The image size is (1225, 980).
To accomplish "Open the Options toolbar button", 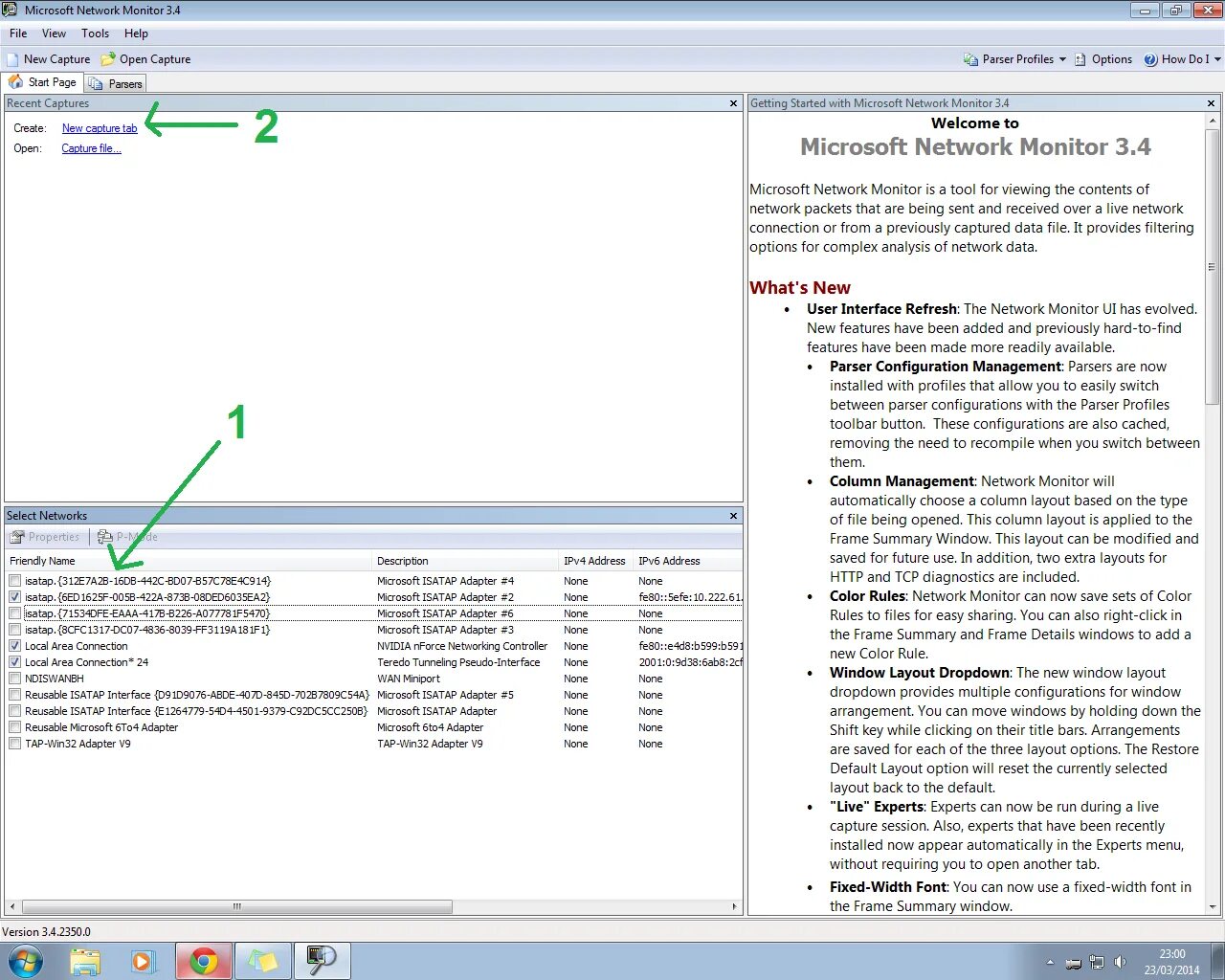I will point(1102,59).
